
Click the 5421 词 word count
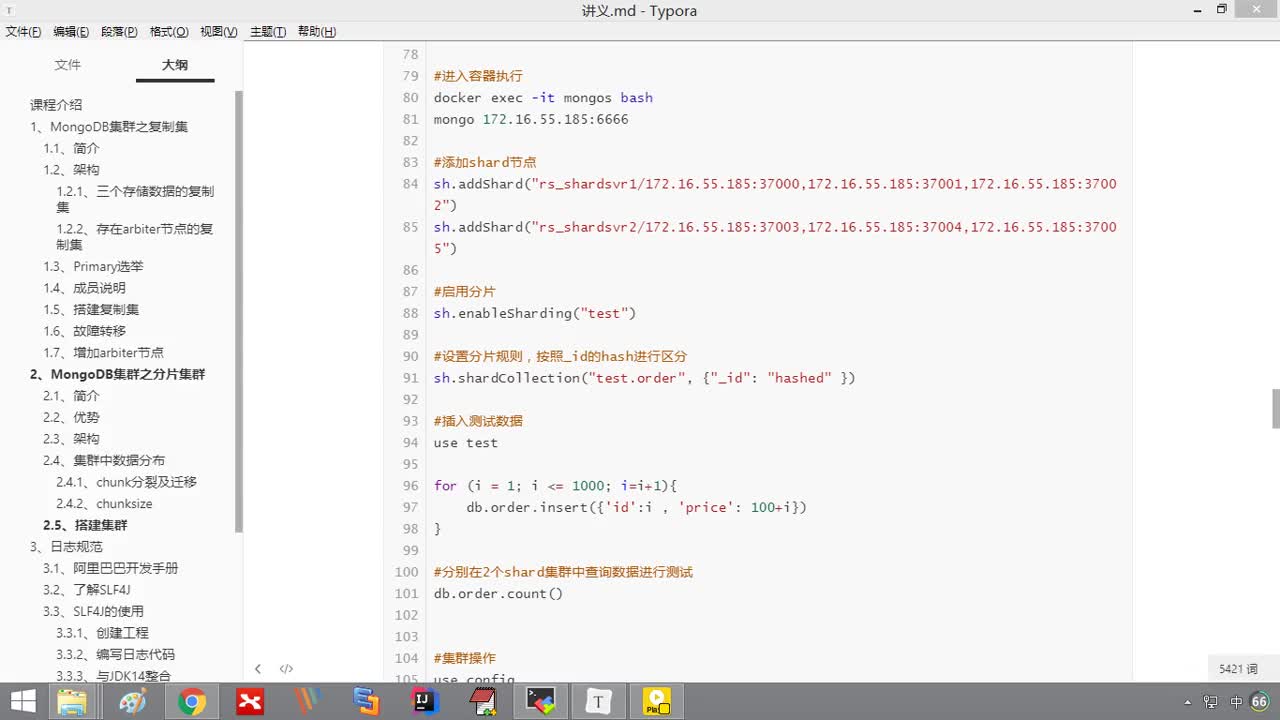pos(1238,669)
